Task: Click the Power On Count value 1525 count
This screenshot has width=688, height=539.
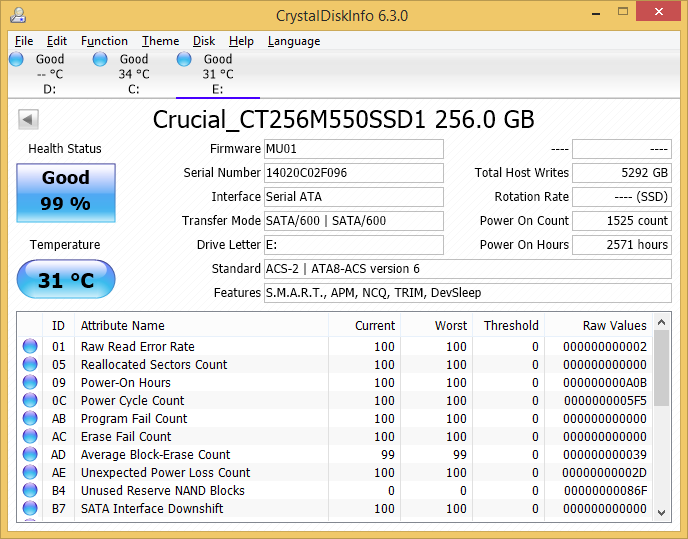Action: [622, 221]
